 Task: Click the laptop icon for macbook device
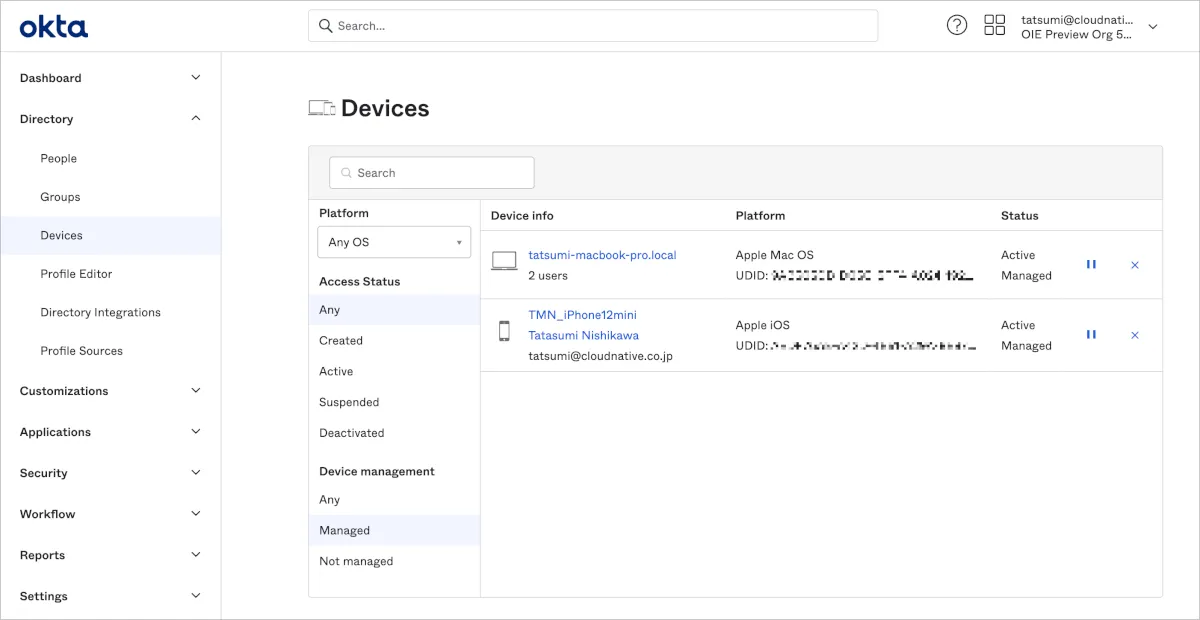pyautogui.click(x=504, y=262)
